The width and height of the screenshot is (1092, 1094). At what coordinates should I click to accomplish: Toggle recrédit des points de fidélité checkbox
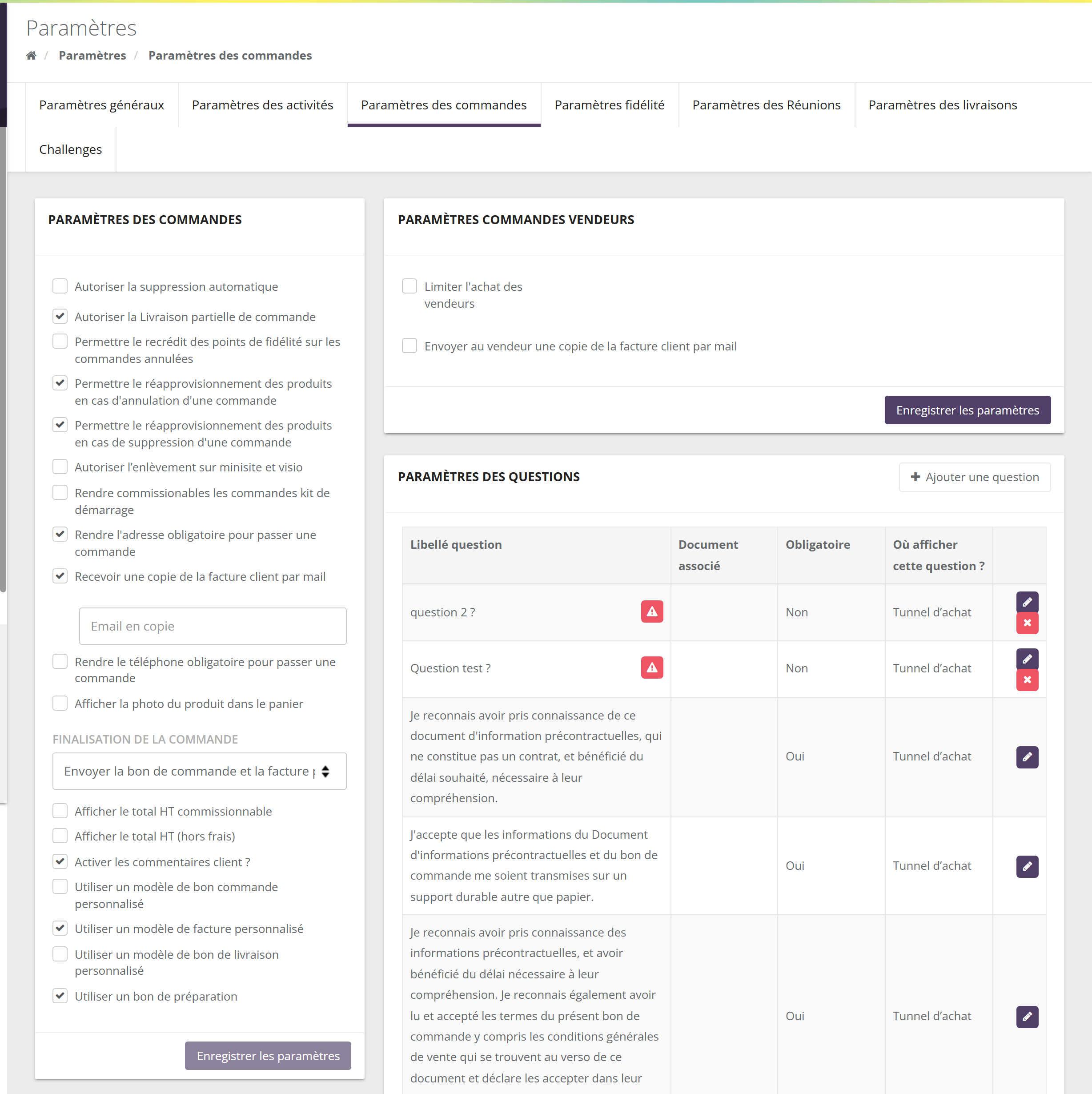point(60,341)
